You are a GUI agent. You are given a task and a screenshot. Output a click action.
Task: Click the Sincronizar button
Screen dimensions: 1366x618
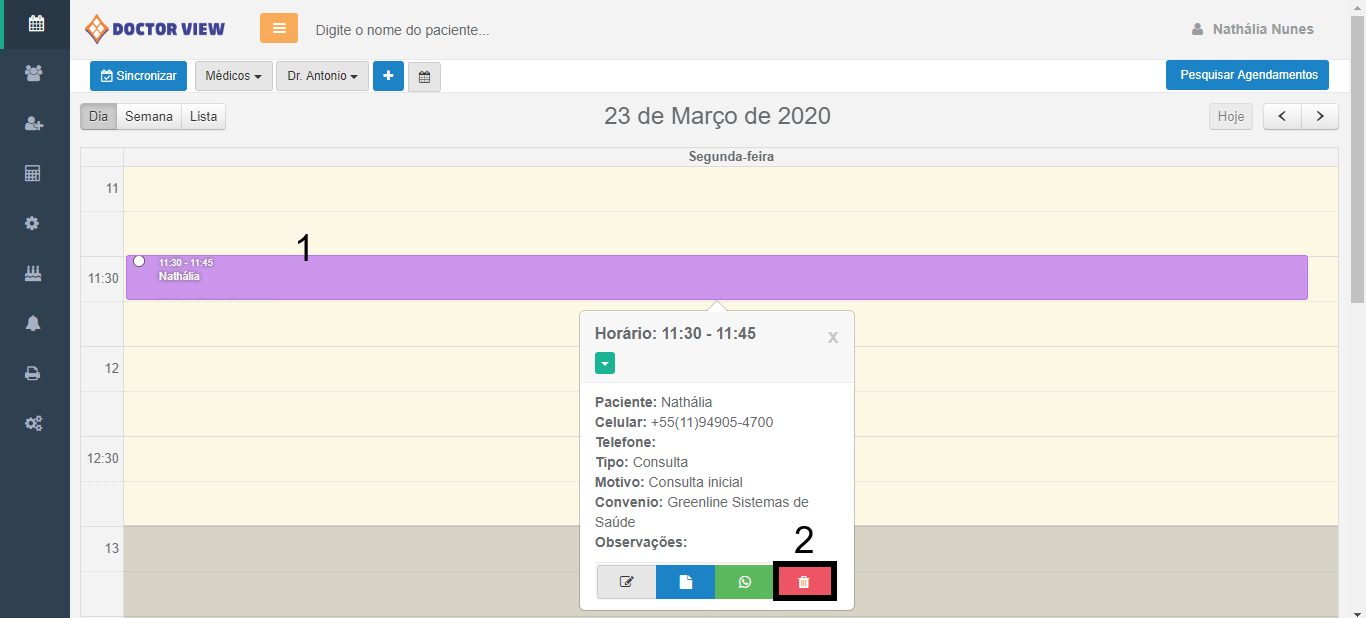coord(138,76)
